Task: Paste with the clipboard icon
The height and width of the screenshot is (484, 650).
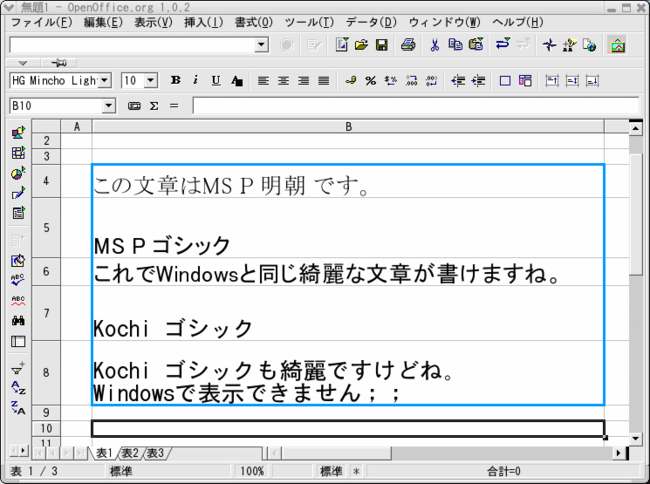Action: tap(476, 44)
